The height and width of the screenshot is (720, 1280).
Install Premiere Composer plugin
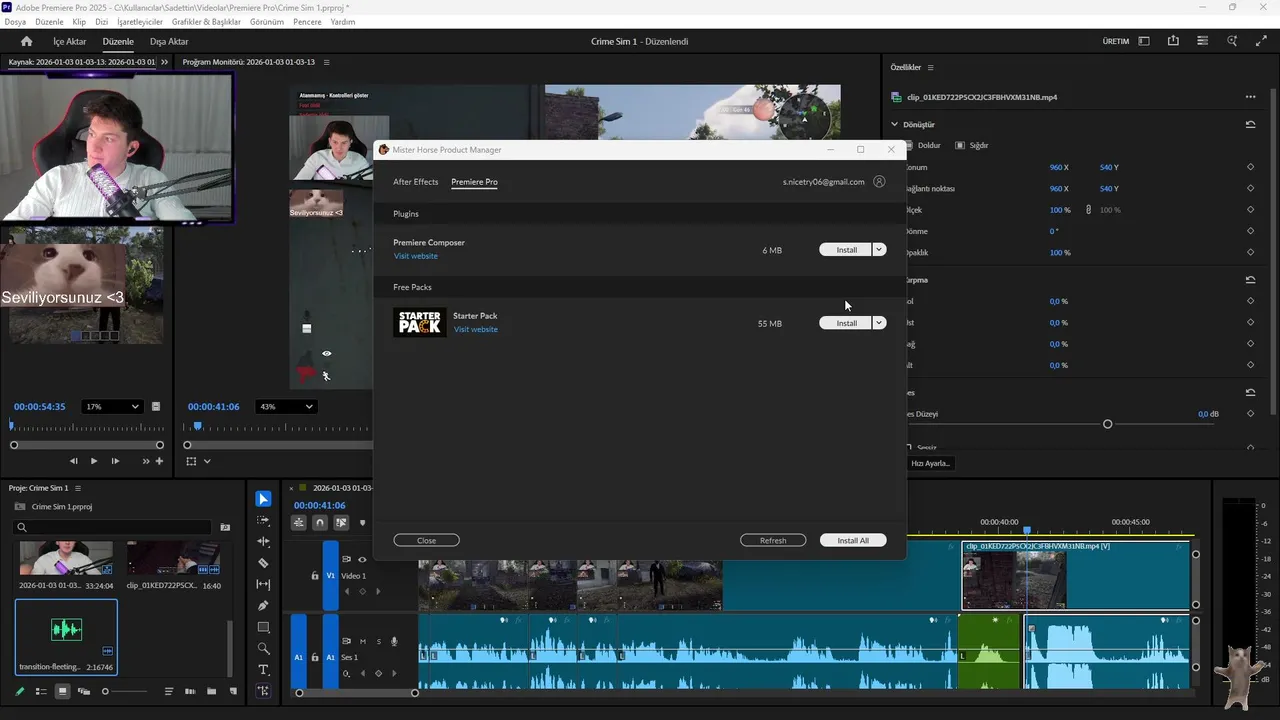coord(846,250)
